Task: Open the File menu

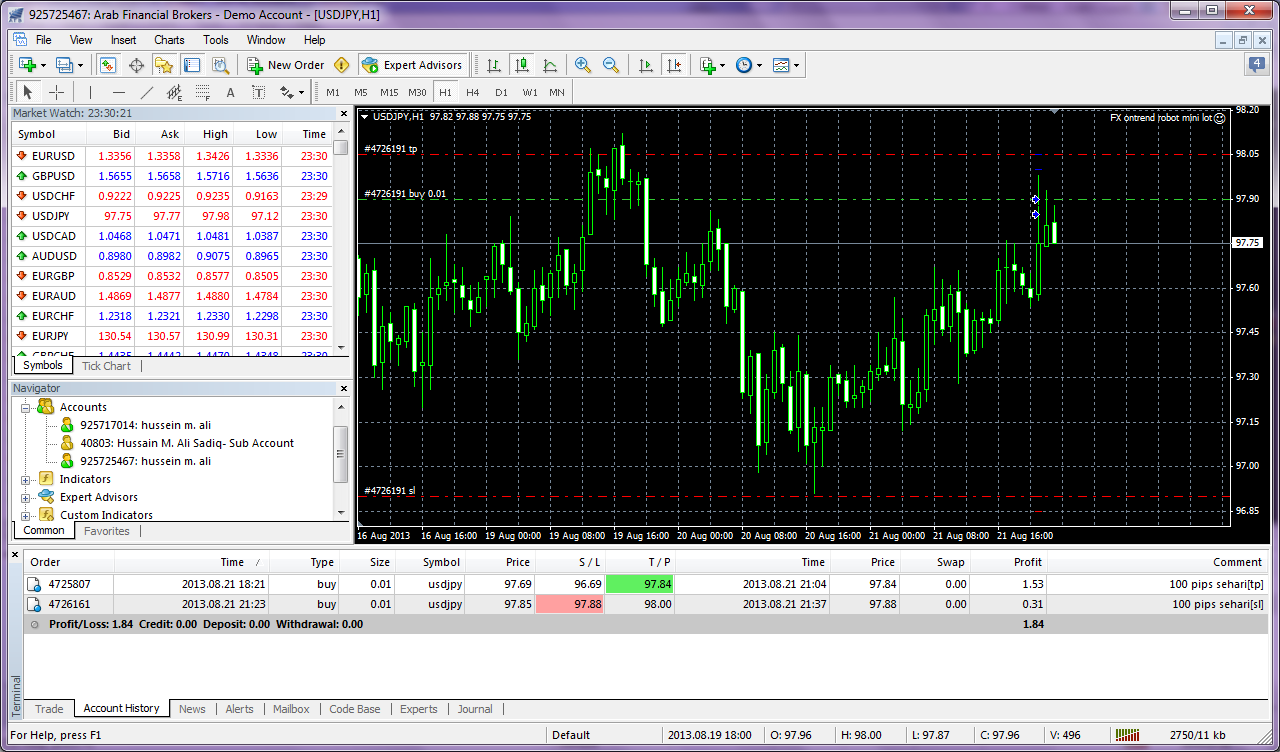Action: (x=44, y=40)
